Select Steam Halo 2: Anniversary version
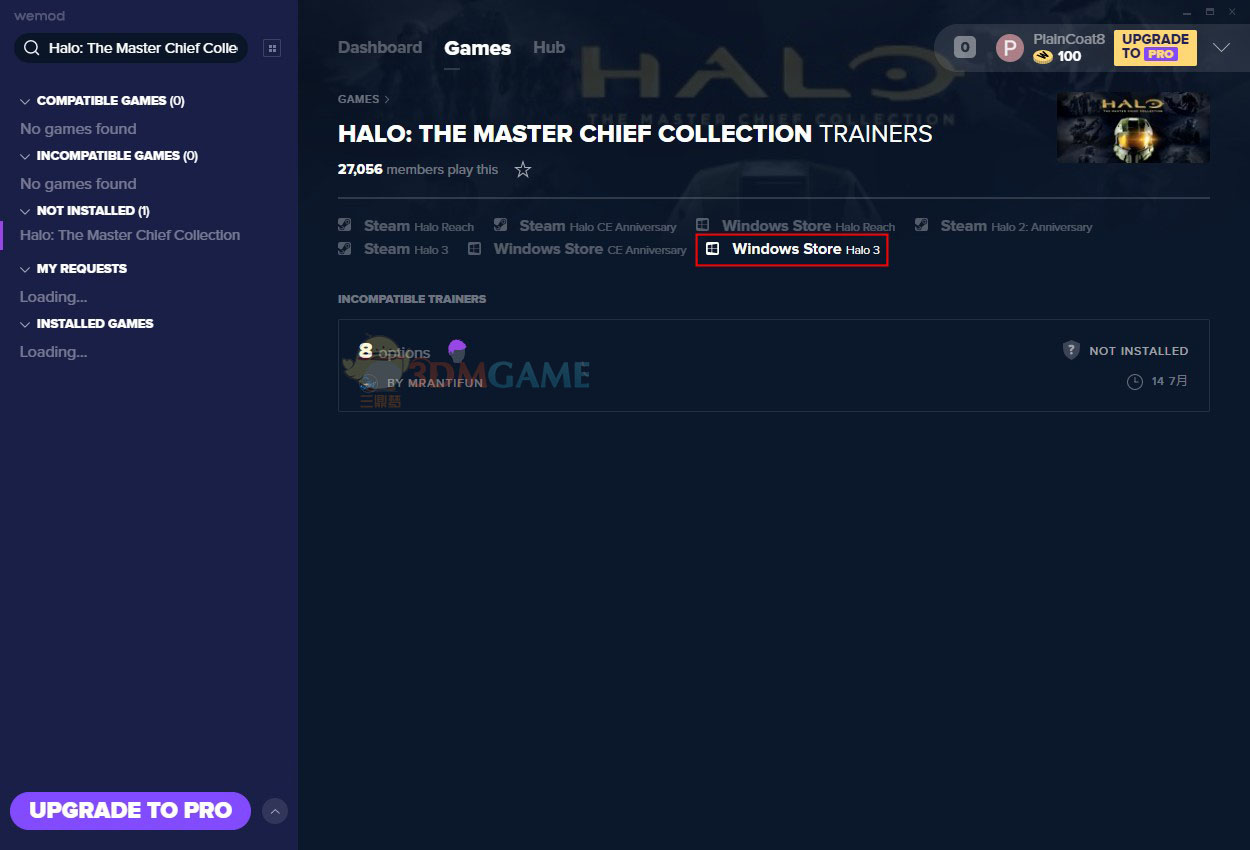The width and height of the screenshot is (1250, 850). pos(1003,226)
